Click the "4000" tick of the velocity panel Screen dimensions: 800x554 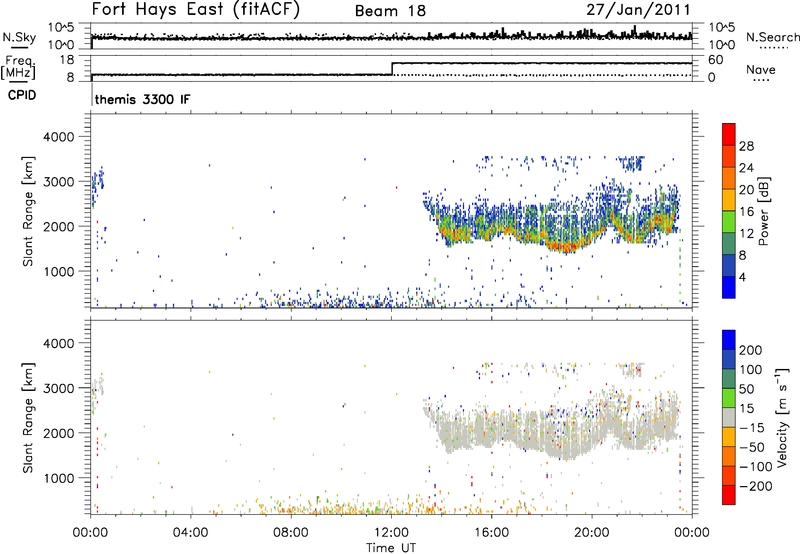[59, 343]
